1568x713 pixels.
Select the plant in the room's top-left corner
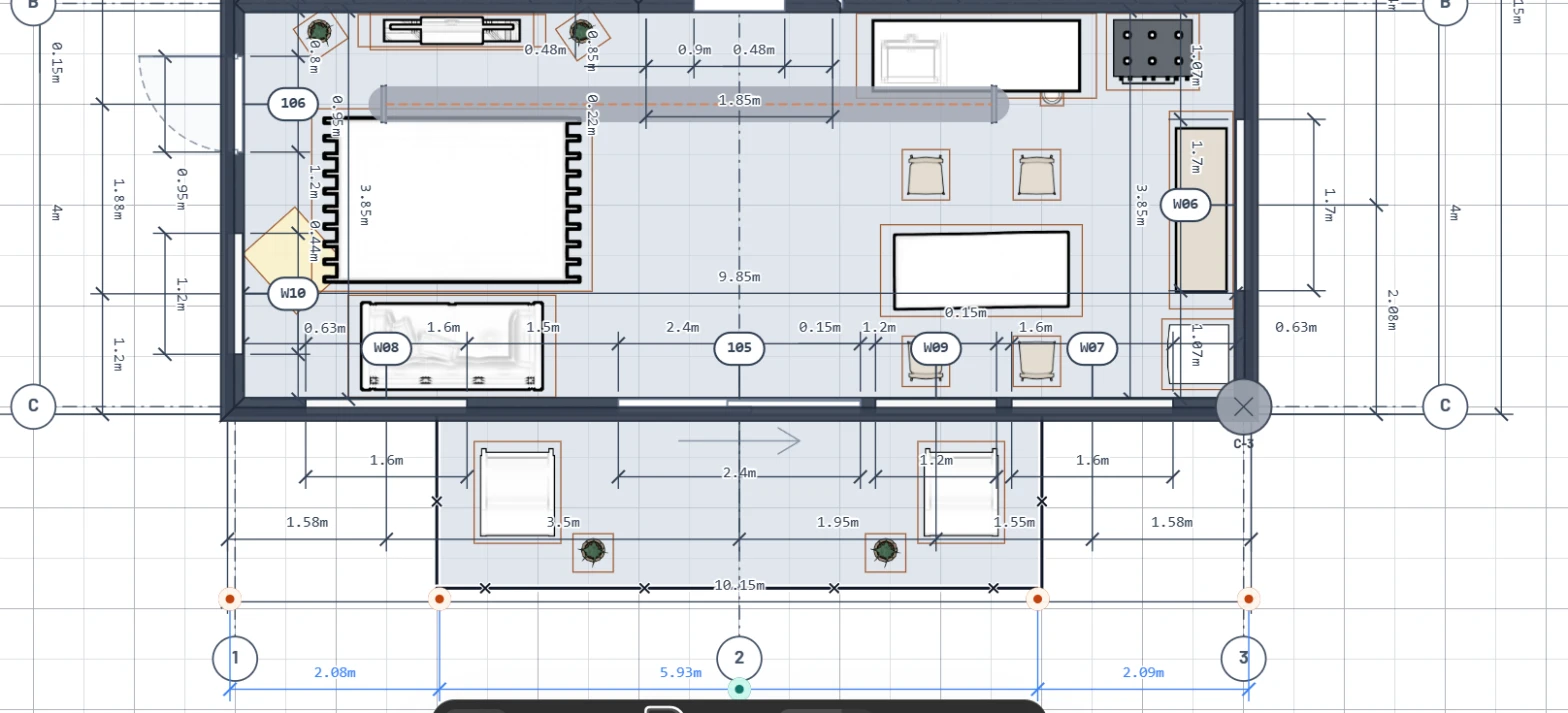click(x=320, y=31)
